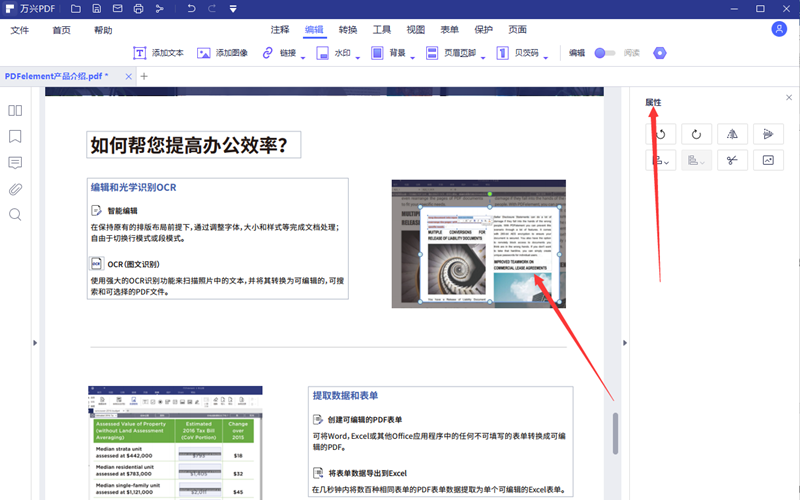
Task: Expand the 链接 dropdown
Action: point(286,53)
